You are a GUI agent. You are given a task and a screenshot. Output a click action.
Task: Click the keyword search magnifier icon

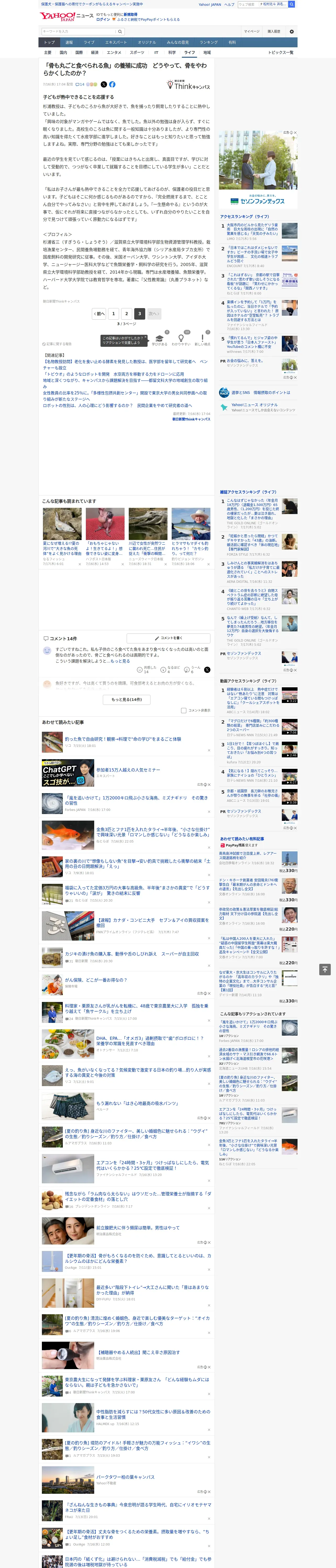pyautogui.click(x=120, y=32)
